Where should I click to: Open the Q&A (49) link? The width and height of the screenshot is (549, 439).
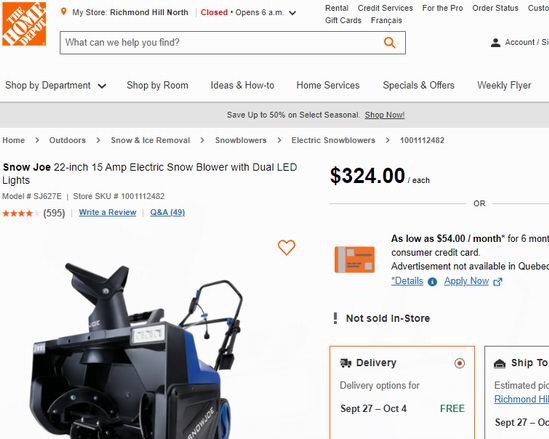point(167,212)
